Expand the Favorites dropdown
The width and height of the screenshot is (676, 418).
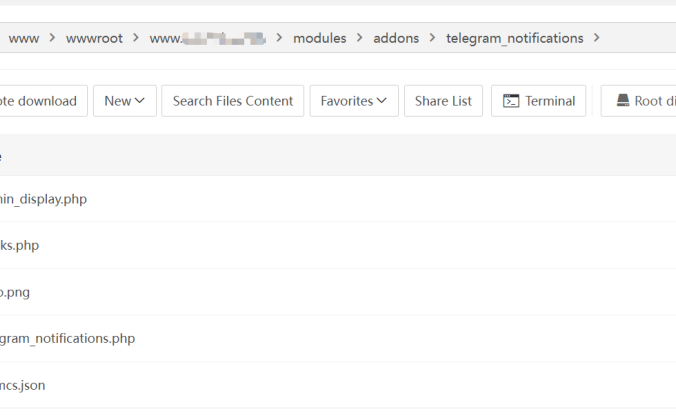[353, 101]
